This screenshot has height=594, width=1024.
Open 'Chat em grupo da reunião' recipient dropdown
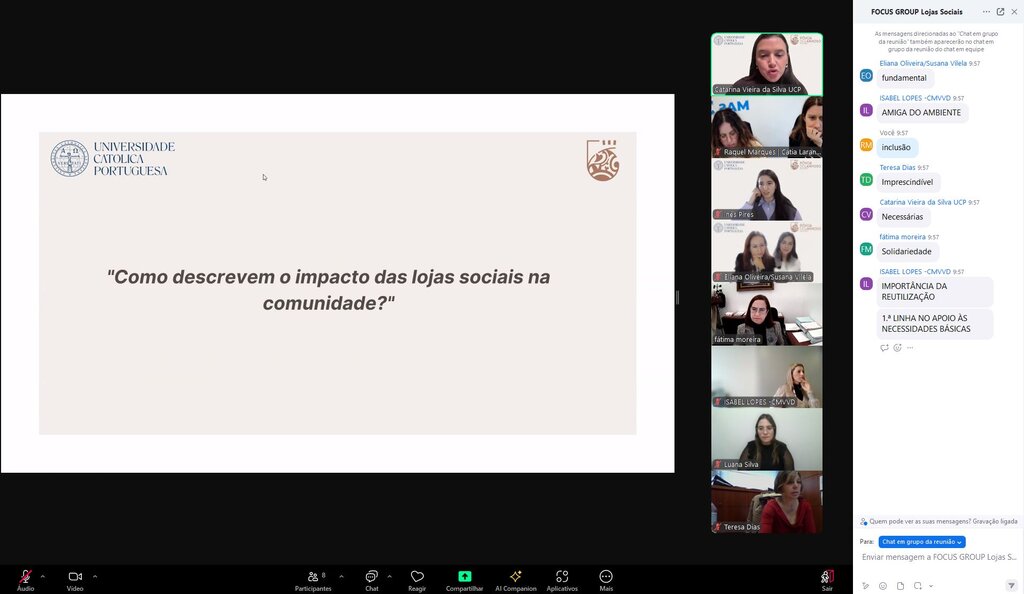coord(921,541)
